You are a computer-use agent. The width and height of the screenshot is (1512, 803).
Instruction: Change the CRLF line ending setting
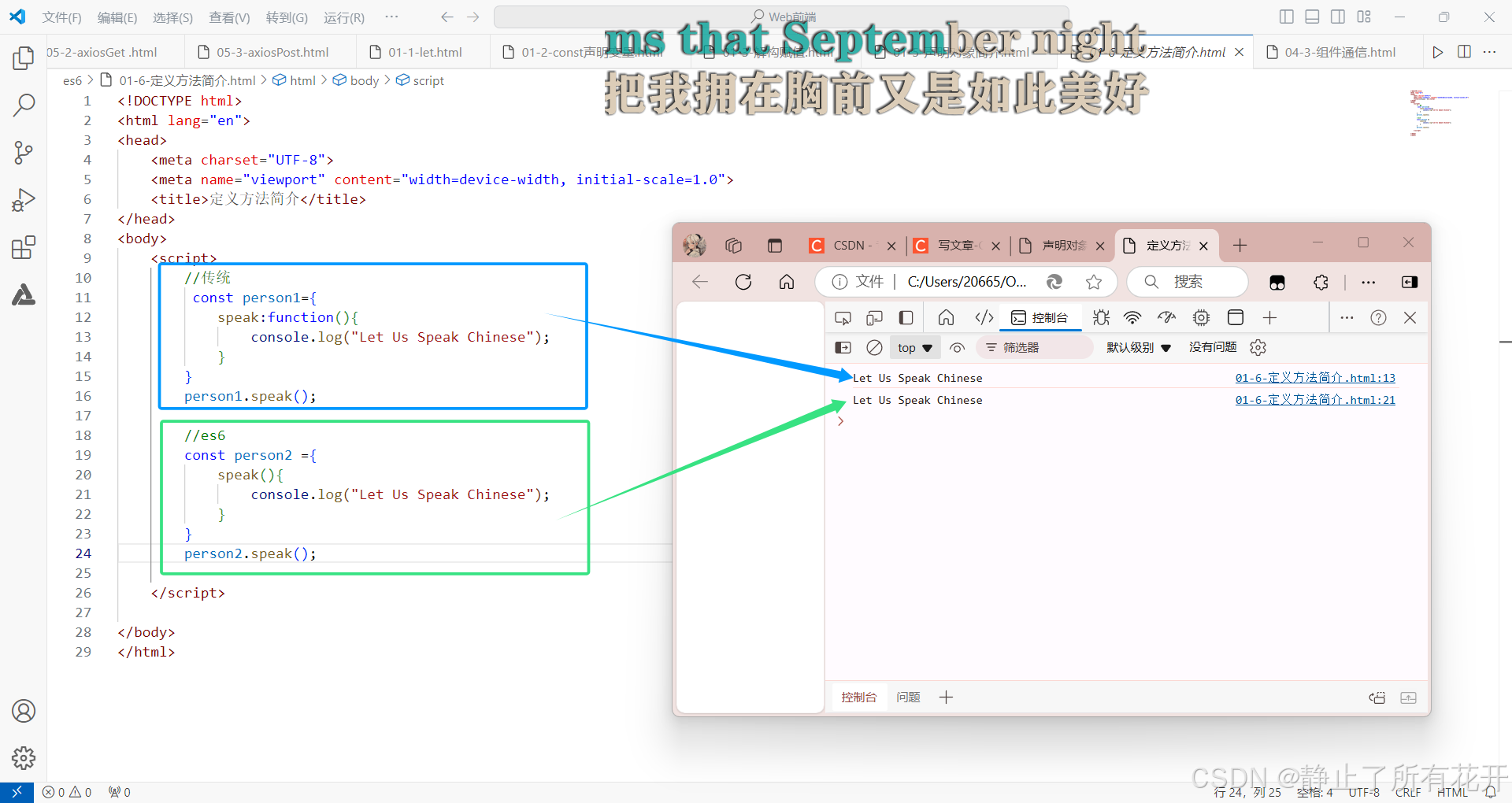1407,792
